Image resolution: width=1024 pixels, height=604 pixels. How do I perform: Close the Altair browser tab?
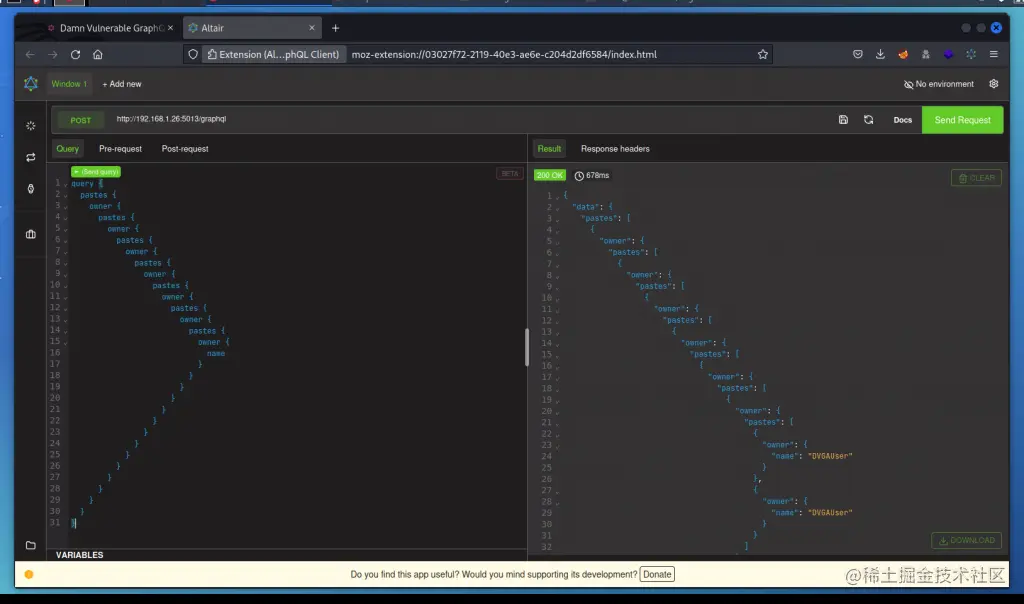click(312, 28)
